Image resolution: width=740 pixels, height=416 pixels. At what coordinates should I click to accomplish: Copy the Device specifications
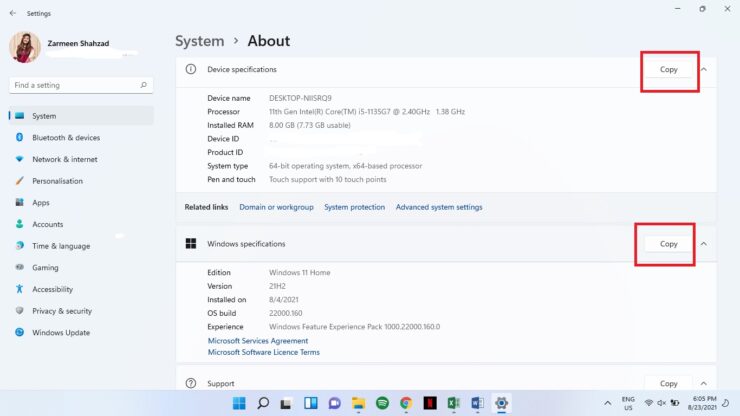click(668, 69)
